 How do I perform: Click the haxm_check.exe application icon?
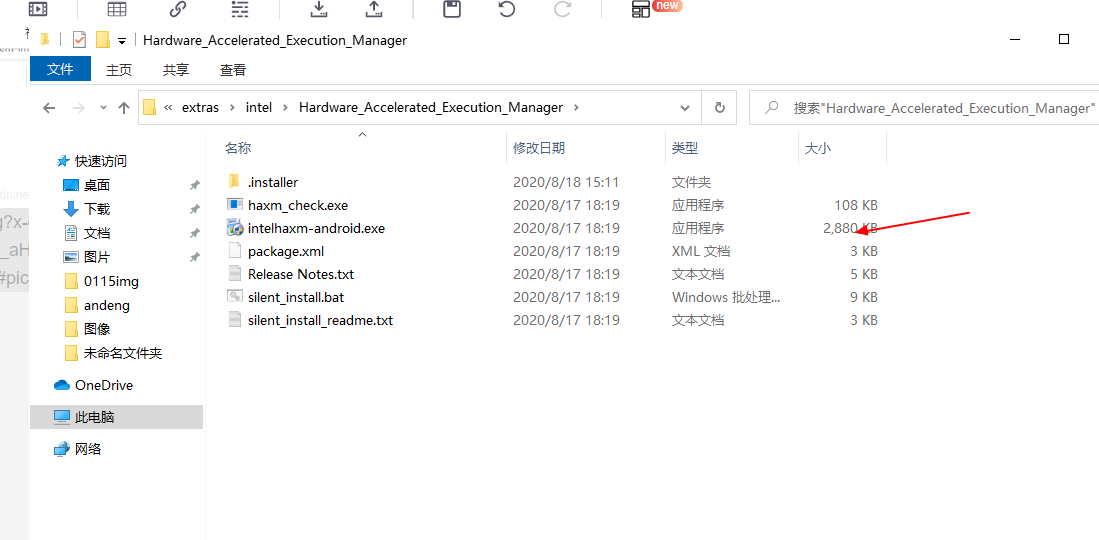(234, 205)
